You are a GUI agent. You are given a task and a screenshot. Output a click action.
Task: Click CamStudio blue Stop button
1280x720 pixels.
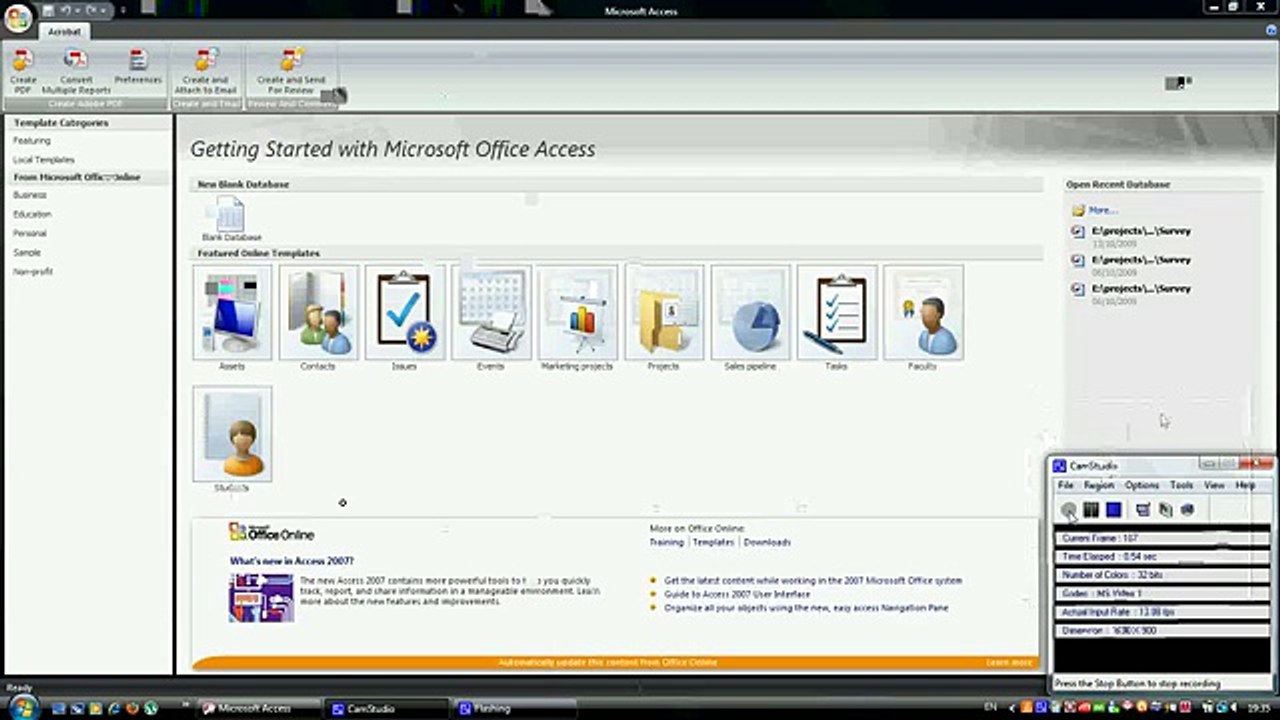1113,510
